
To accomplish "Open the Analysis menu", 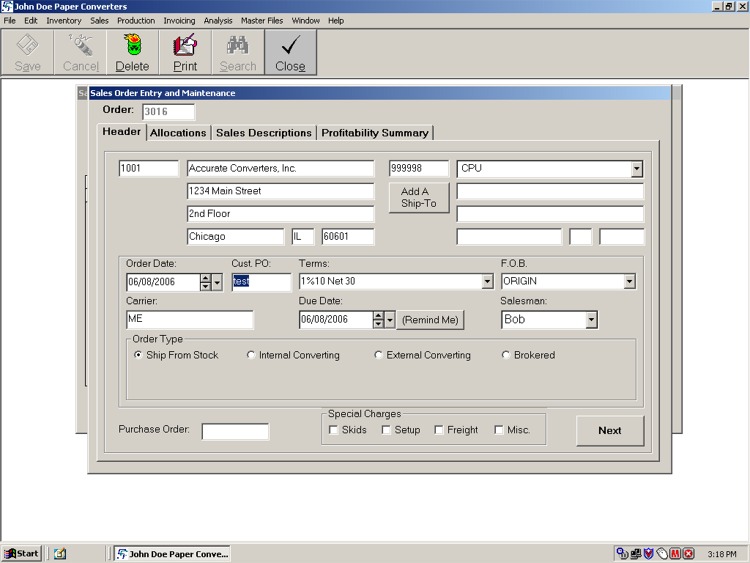I will (x=218, y=21).
